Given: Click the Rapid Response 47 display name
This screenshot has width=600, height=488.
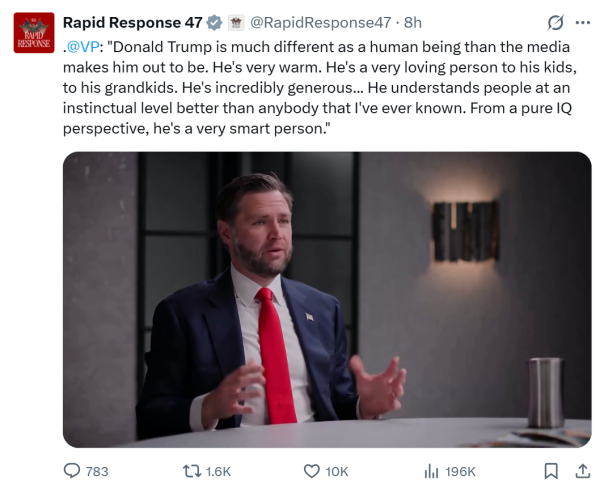Looking at the screenshot, I should [x=132, y=23].
